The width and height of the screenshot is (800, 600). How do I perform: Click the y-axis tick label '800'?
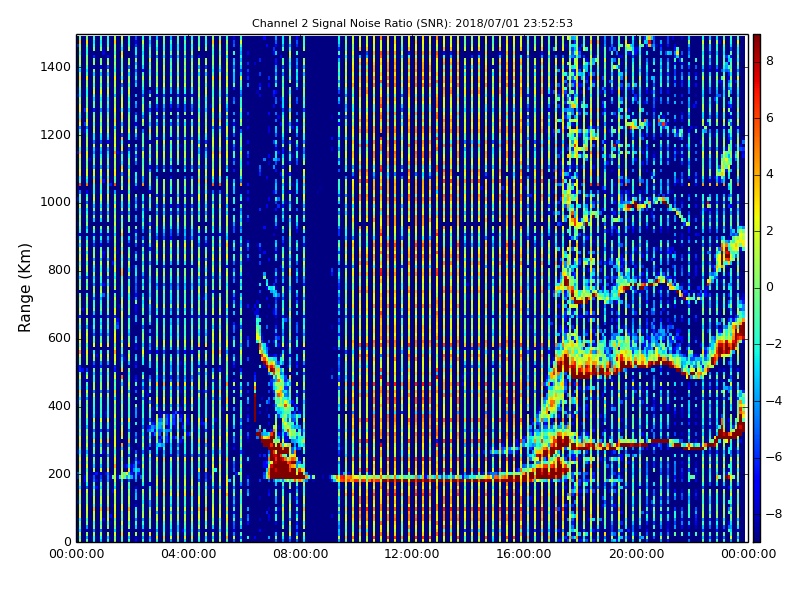tap(59, 270)
